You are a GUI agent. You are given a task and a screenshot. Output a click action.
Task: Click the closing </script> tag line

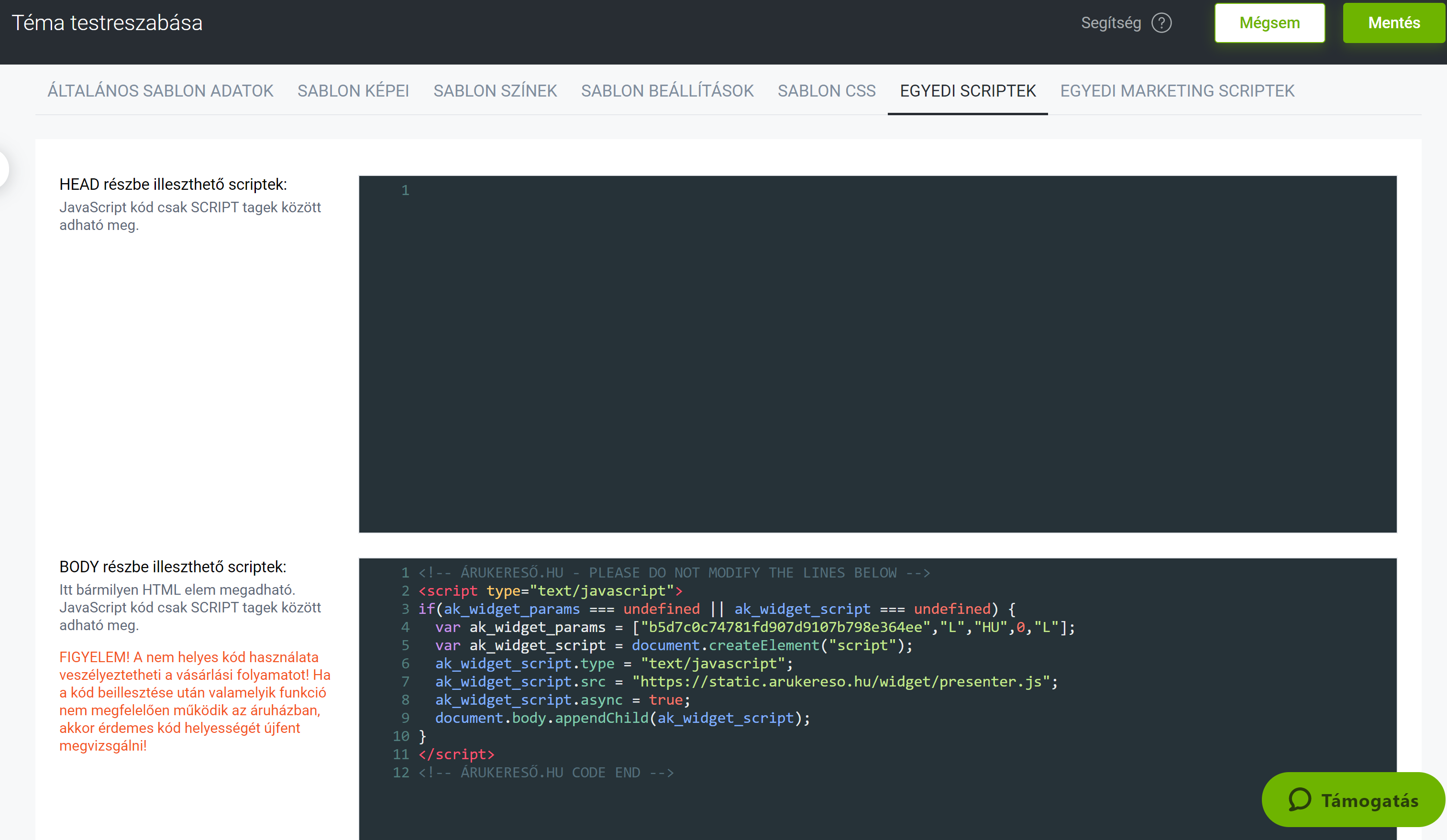456,754
